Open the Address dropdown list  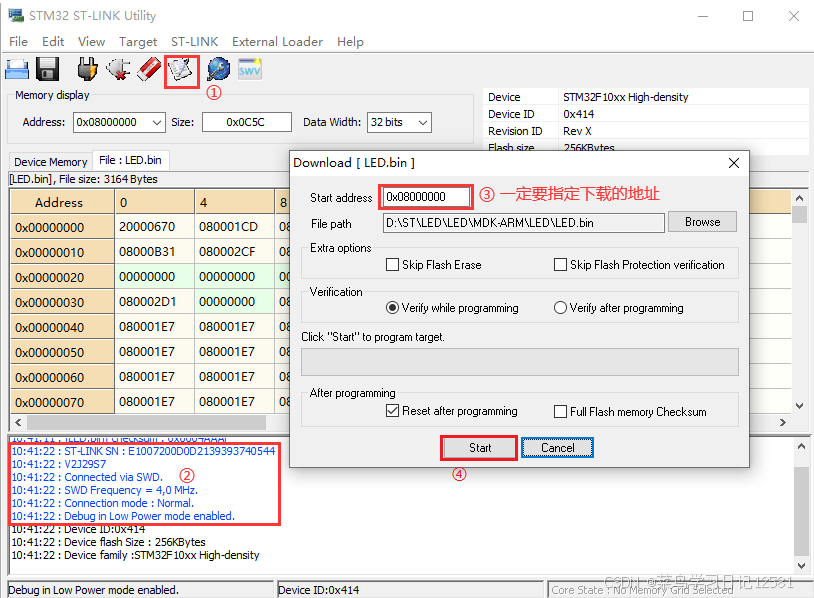[157, 121]
